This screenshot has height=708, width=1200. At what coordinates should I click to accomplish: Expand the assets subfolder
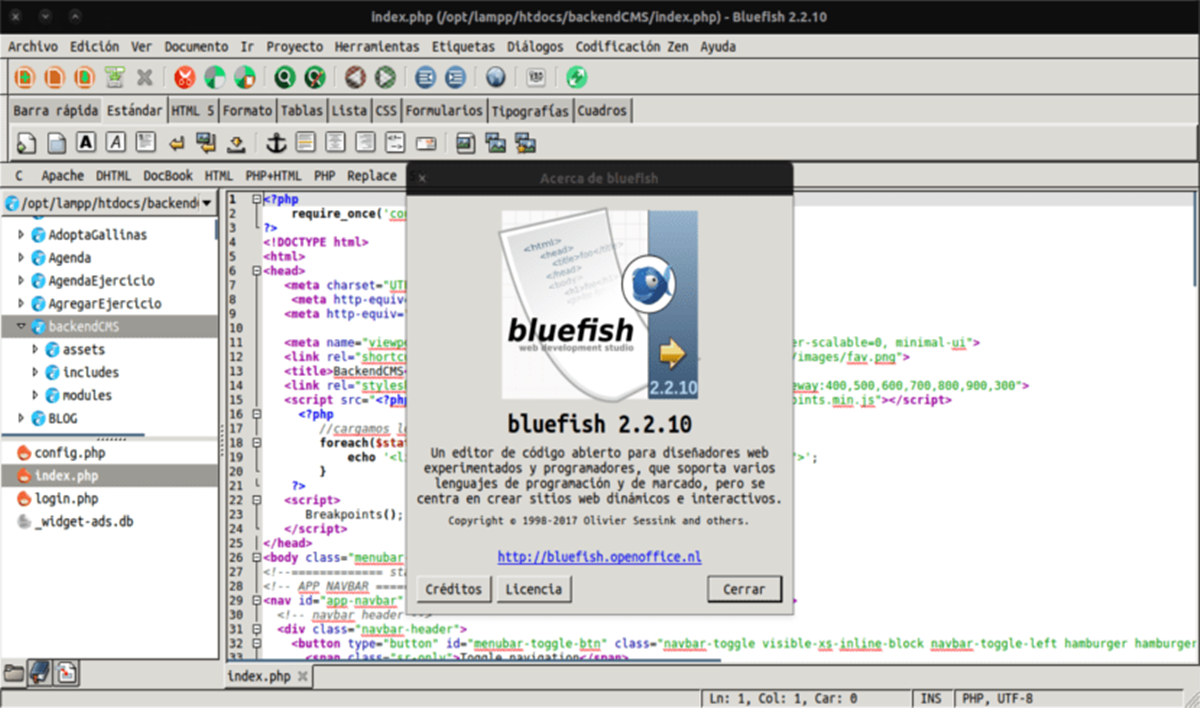(36, 349)
